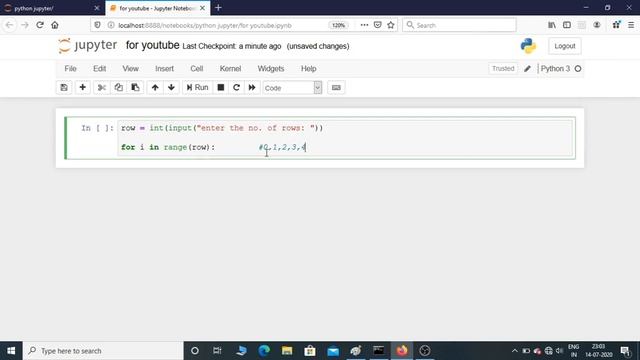Click the Jupyter logo
640x360 pixels.
[x=87, y=45]
